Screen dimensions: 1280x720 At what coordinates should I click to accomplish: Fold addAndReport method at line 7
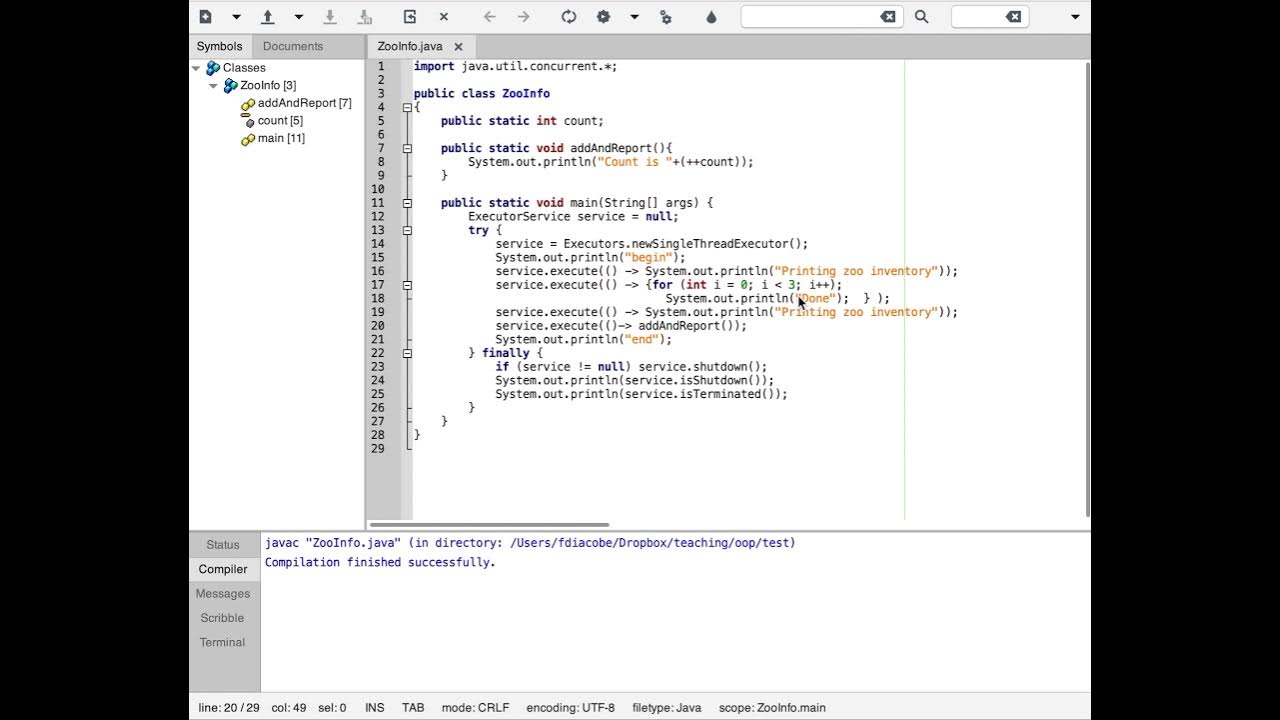pyautogui.click(x=407, y=148)
